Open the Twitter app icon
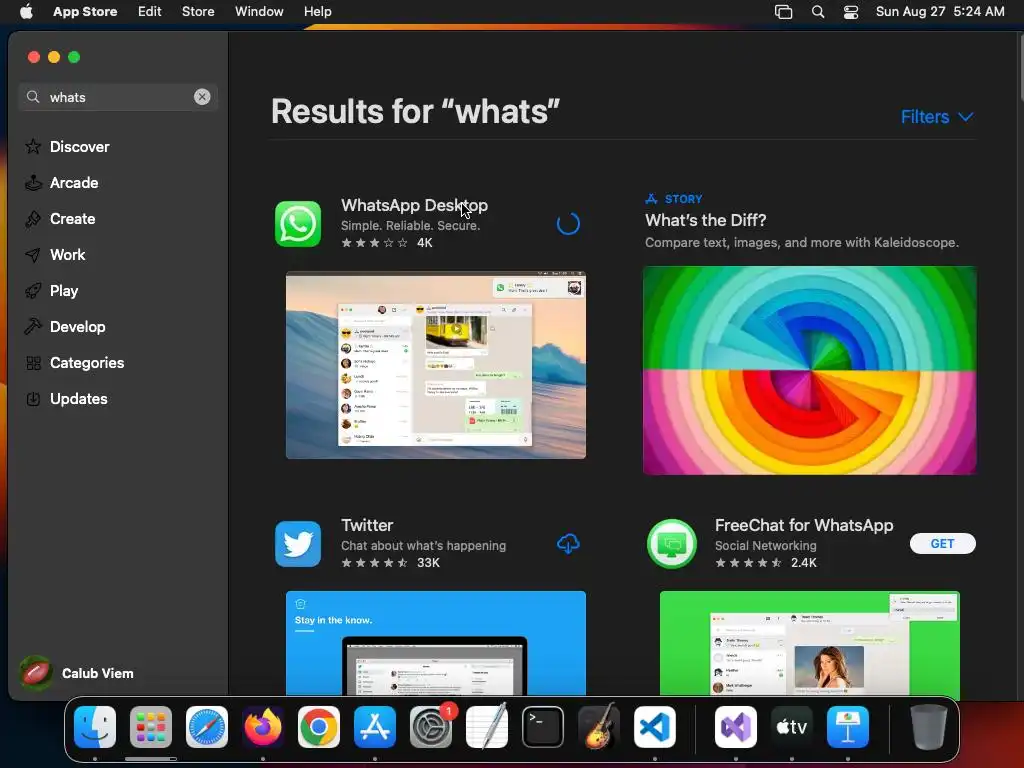The image size is (1024, 768). (x=298, y=544)
